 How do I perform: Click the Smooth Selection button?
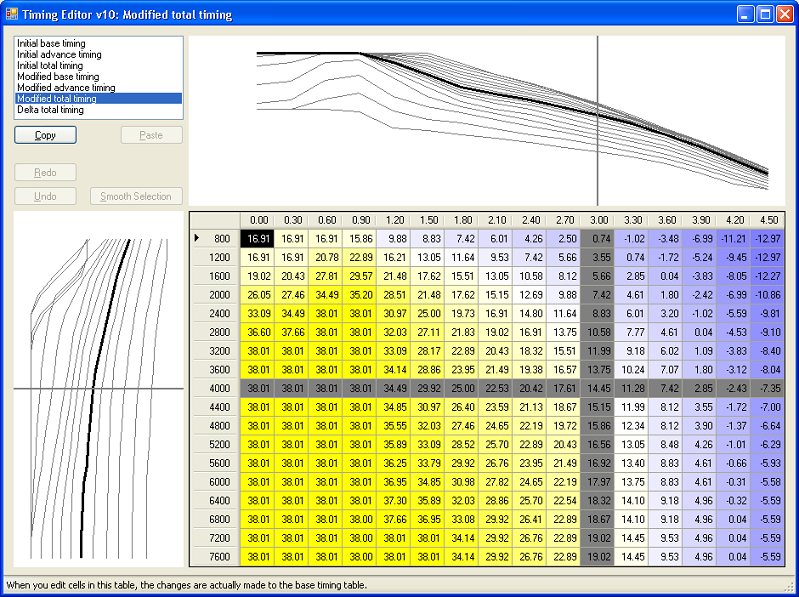click(136, 196)
